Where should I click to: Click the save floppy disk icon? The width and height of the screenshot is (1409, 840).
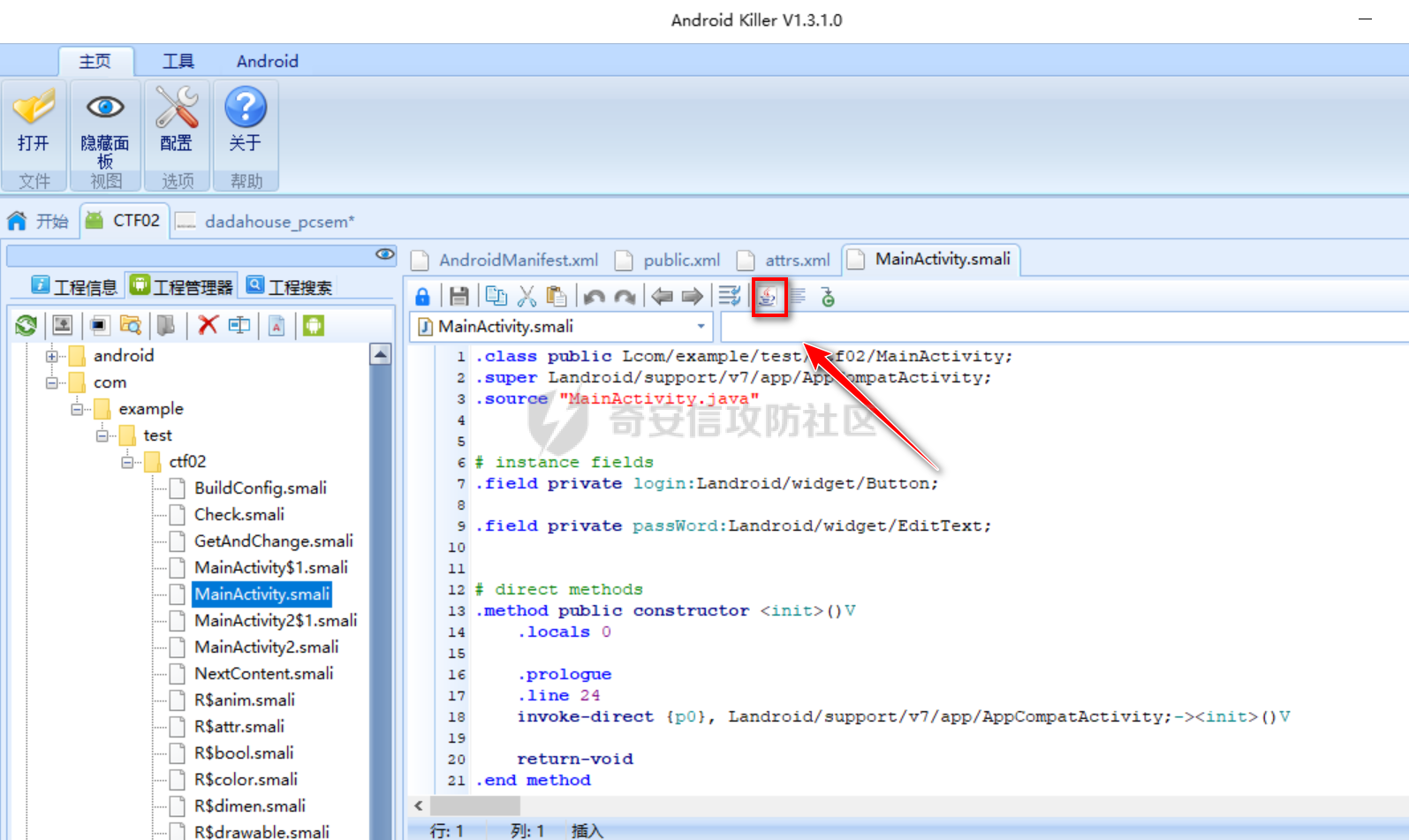click(459, 297)
